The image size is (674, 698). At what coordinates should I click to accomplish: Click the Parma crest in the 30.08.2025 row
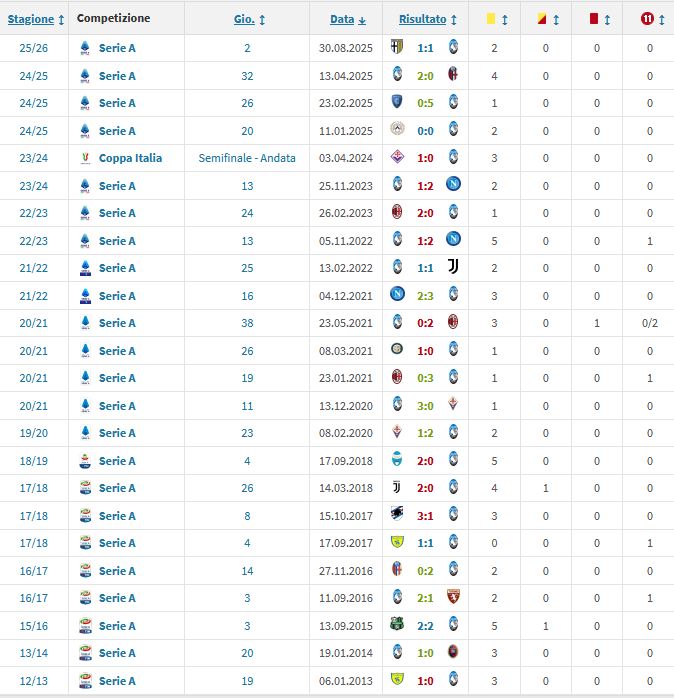[x=397, y=48]
